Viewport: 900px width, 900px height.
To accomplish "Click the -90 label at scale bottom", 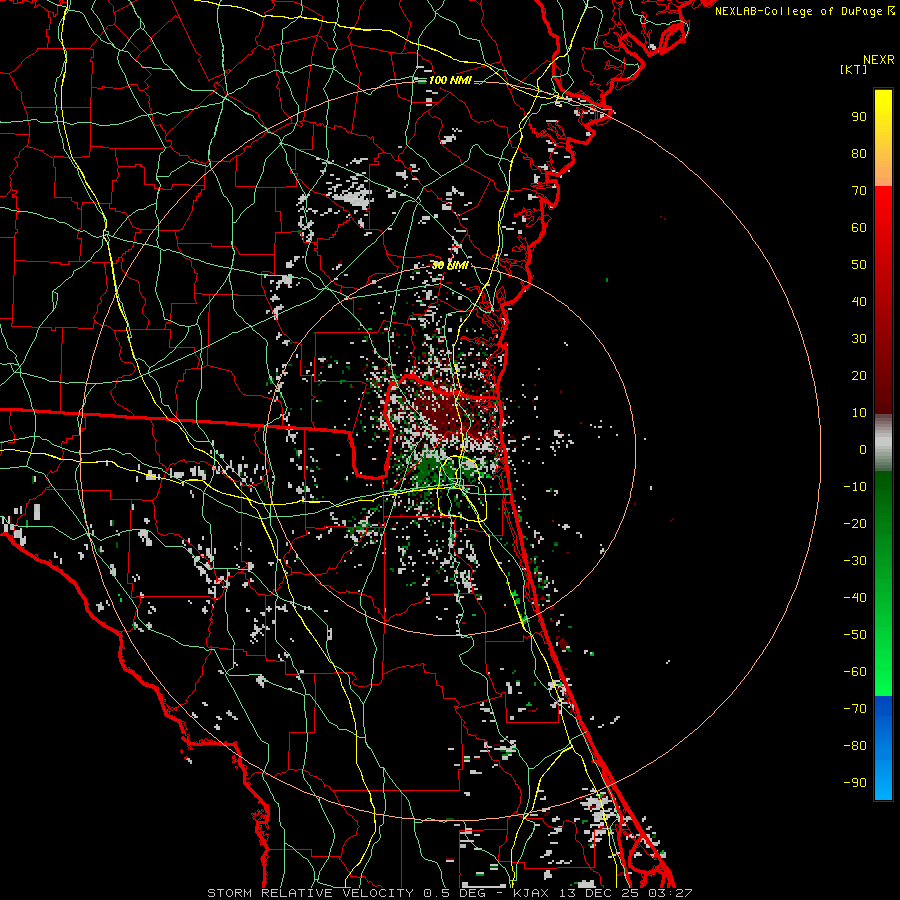I will pyautogui.click(x=856, y=783).
